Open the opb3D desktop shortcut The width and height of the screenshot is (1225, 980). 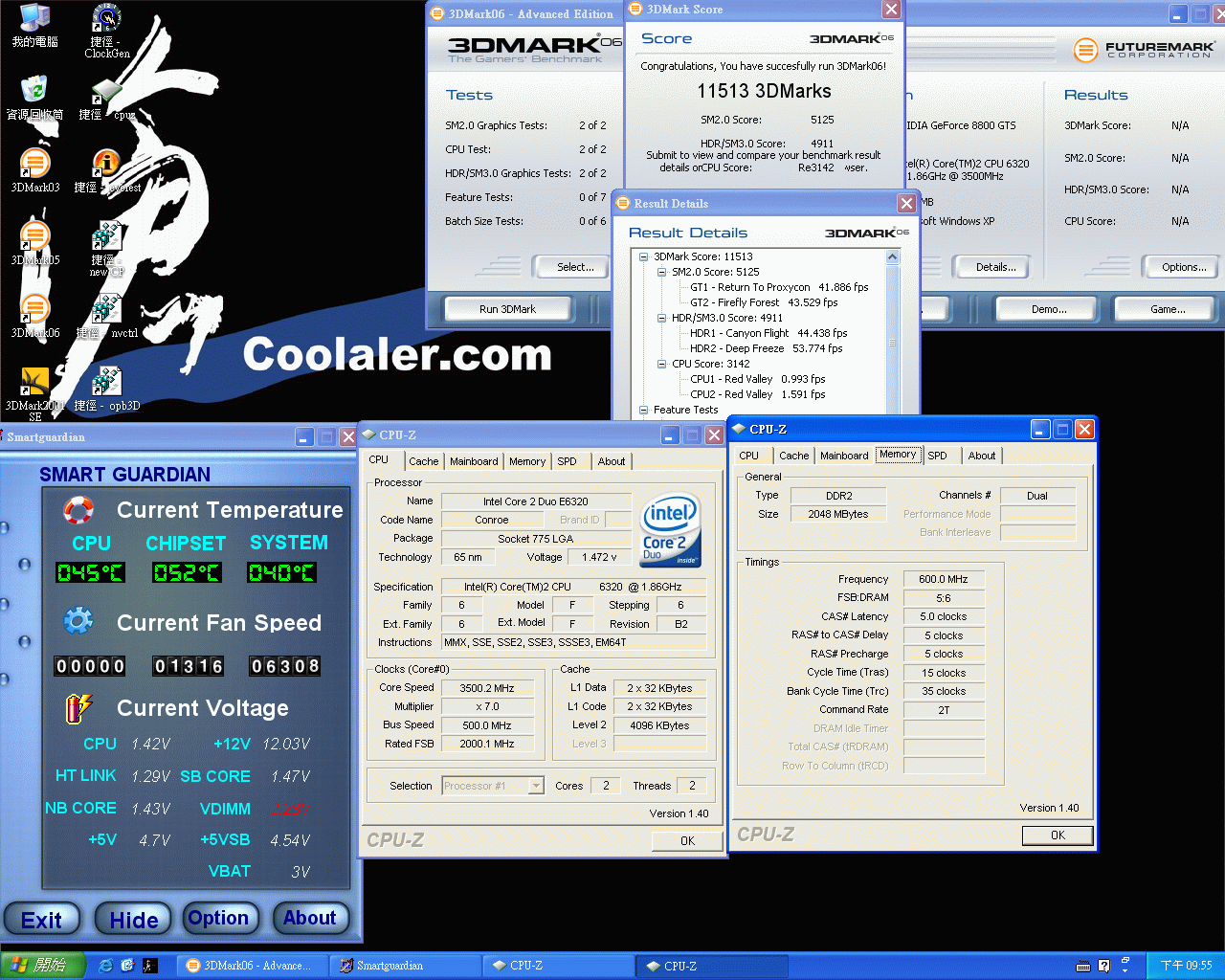coord(107,389)
